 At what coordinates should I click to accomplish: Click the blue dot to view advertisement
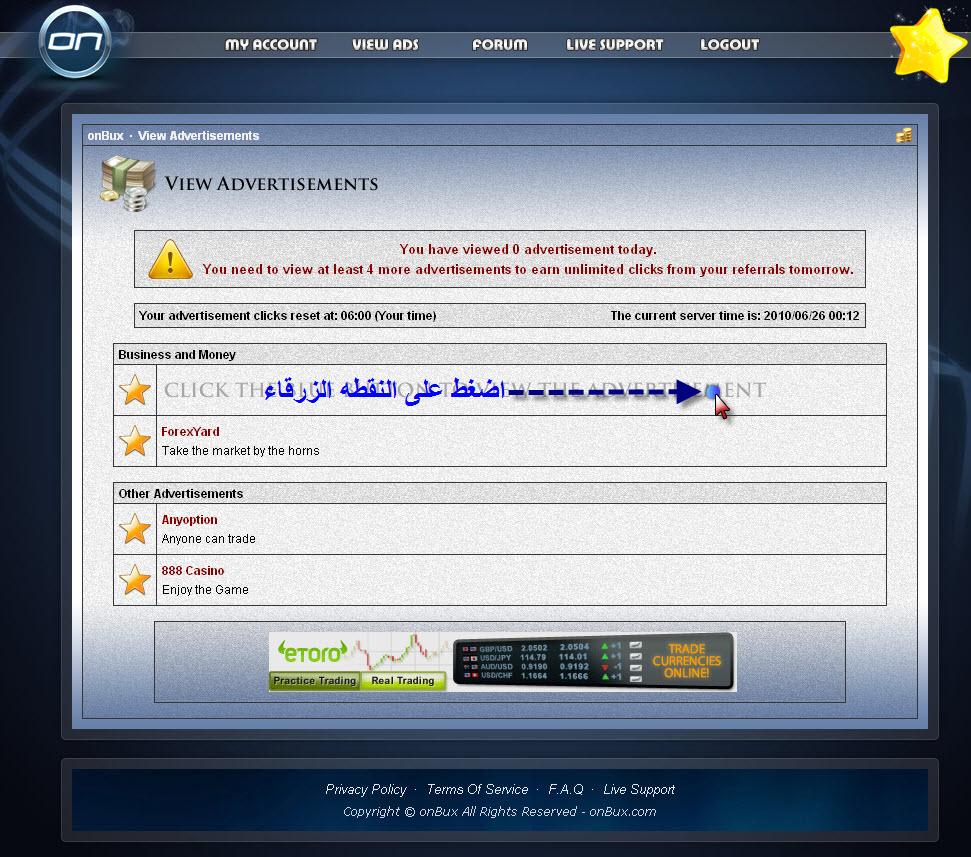[x=712, y=391]
